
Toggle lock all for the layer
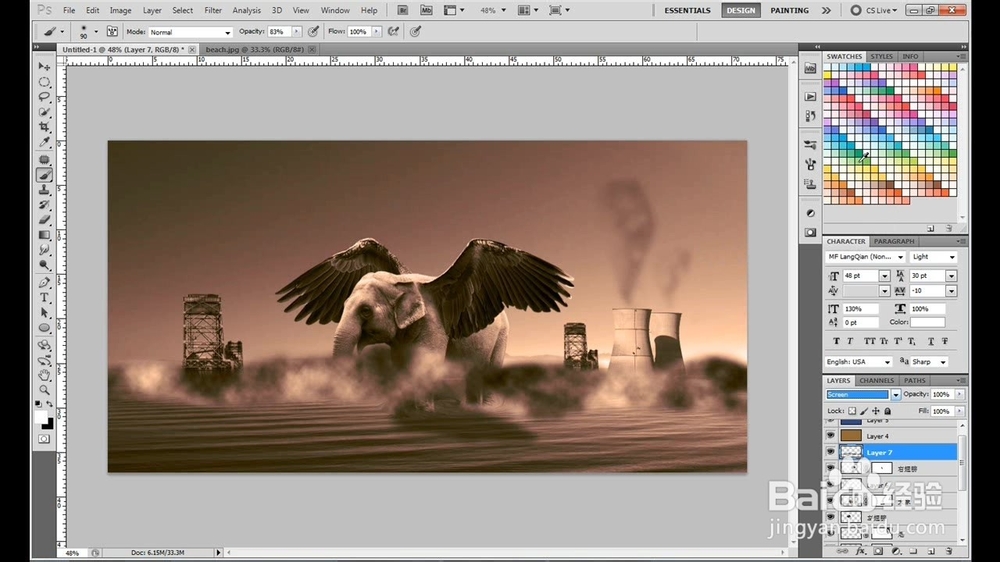pos(887,411)
